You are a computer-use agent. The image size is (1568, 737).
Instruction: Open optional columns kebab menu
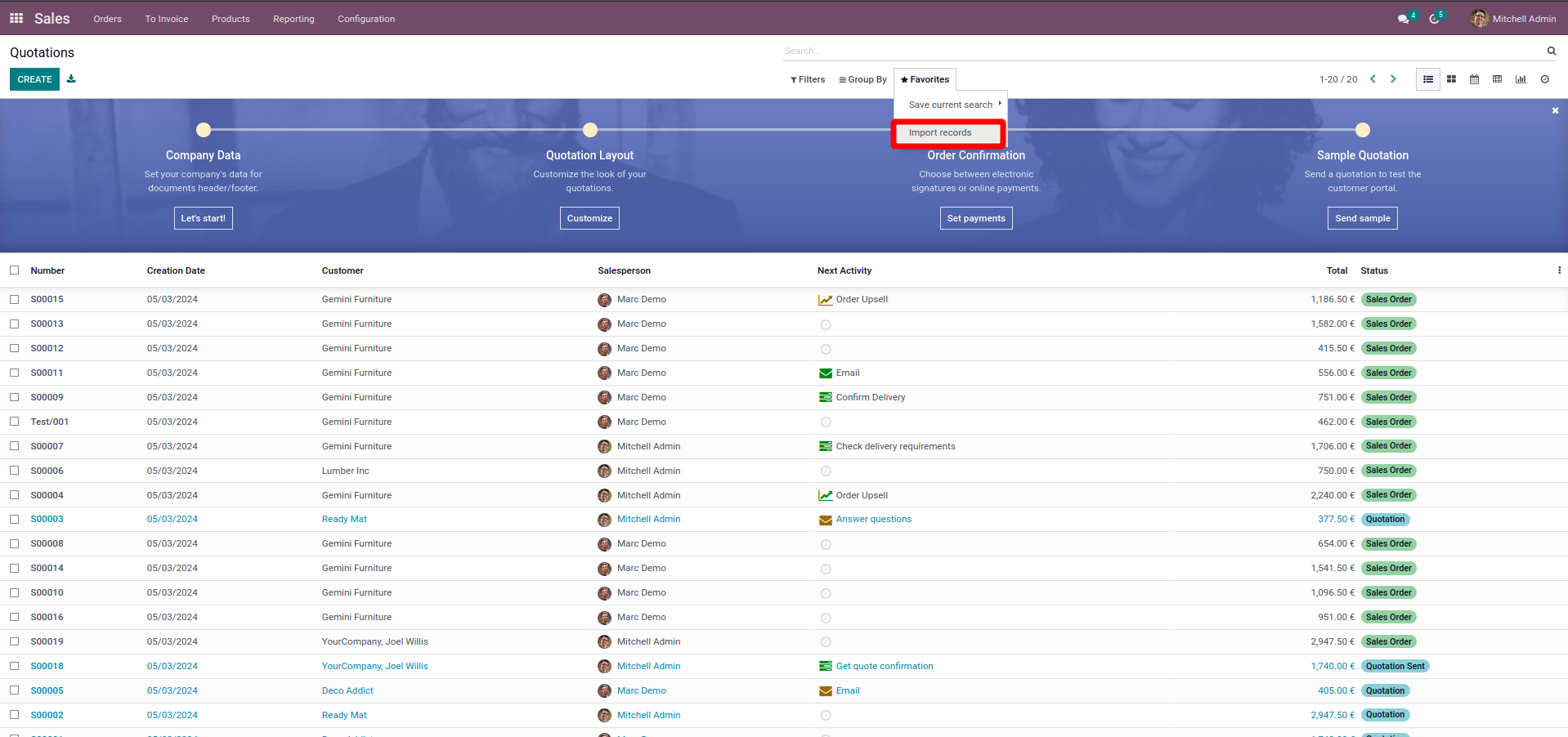[1559, 270]
